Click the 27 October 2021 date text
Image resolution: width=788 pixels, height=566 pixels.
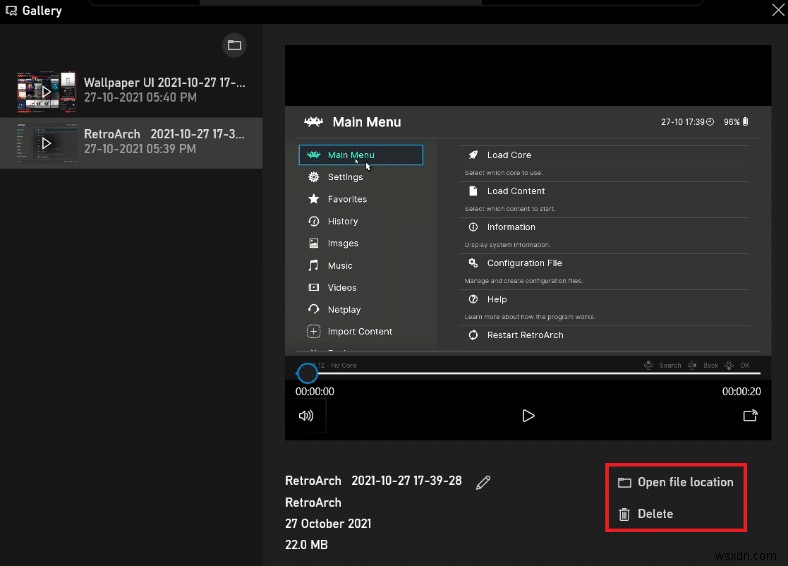(x=328, y=524)
